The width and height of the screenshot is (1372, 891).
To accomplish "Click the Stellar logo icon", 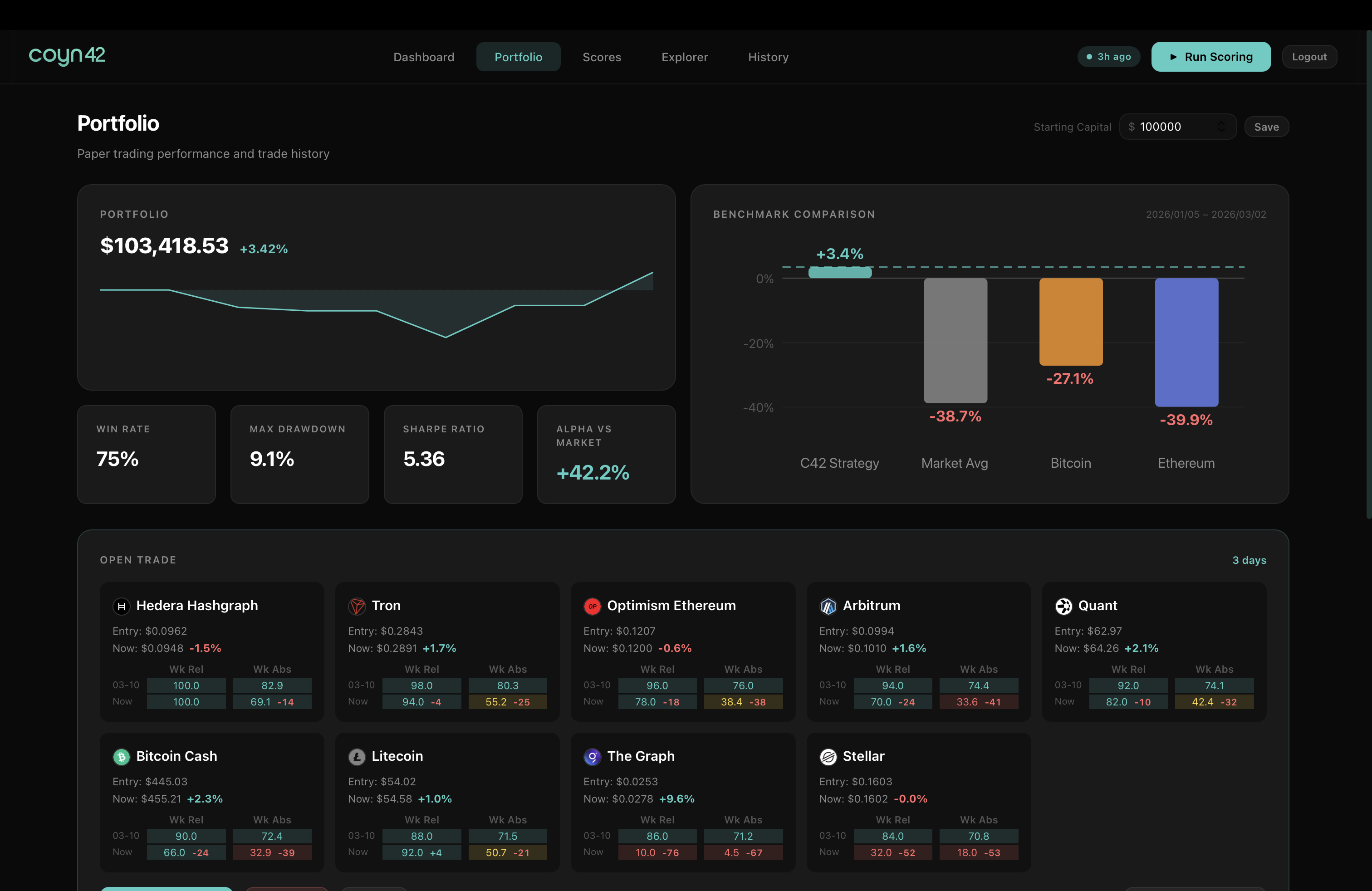I will 828,757.
